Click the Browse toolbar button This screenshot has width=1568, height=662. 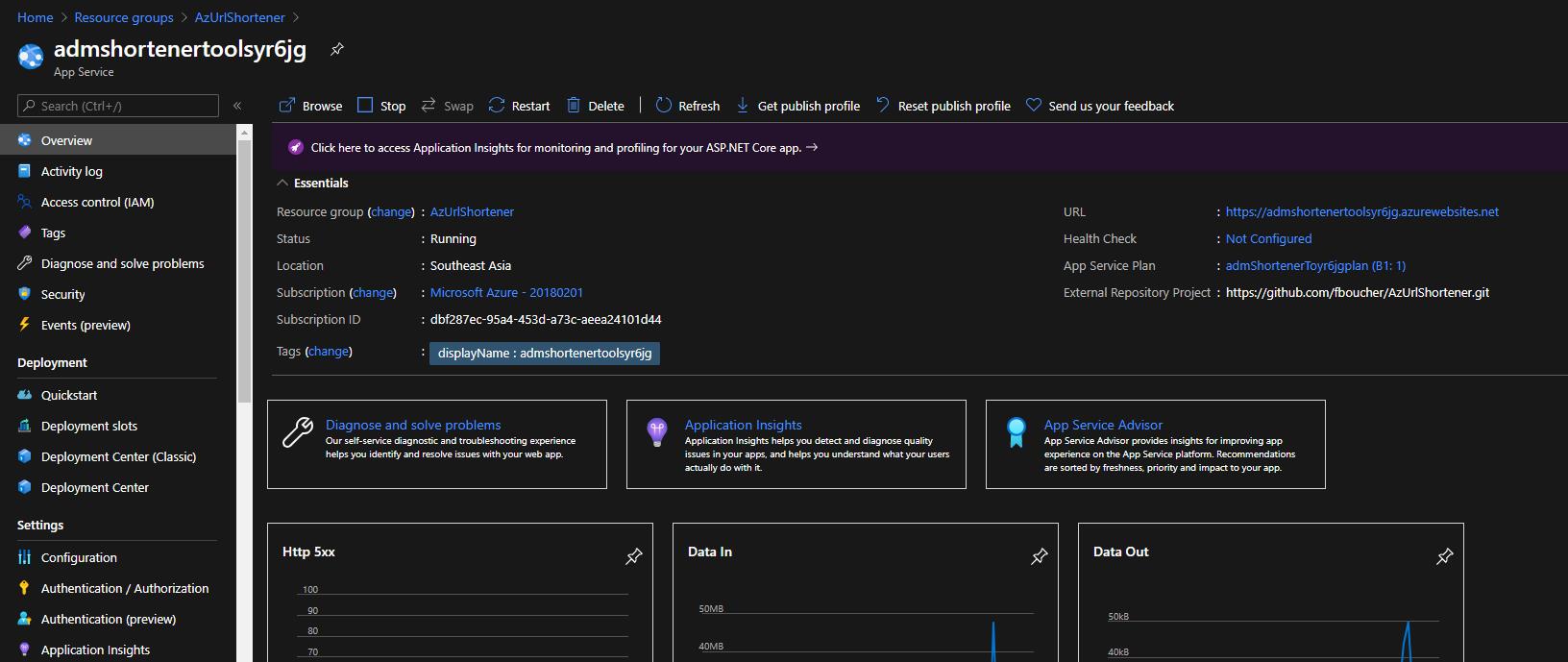point(310,106)
